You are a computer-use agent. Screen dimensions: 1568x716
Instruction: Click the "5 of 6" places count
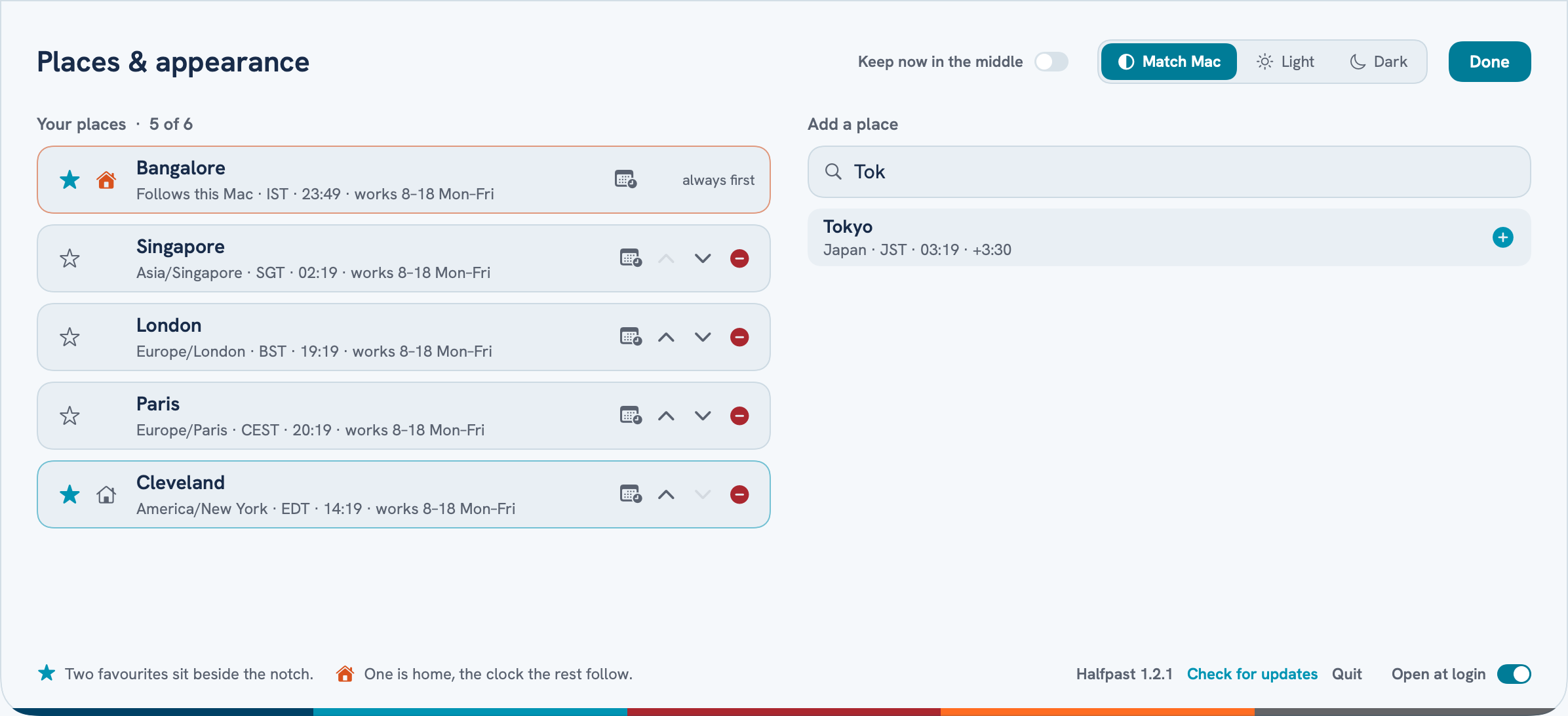[170, 124]
